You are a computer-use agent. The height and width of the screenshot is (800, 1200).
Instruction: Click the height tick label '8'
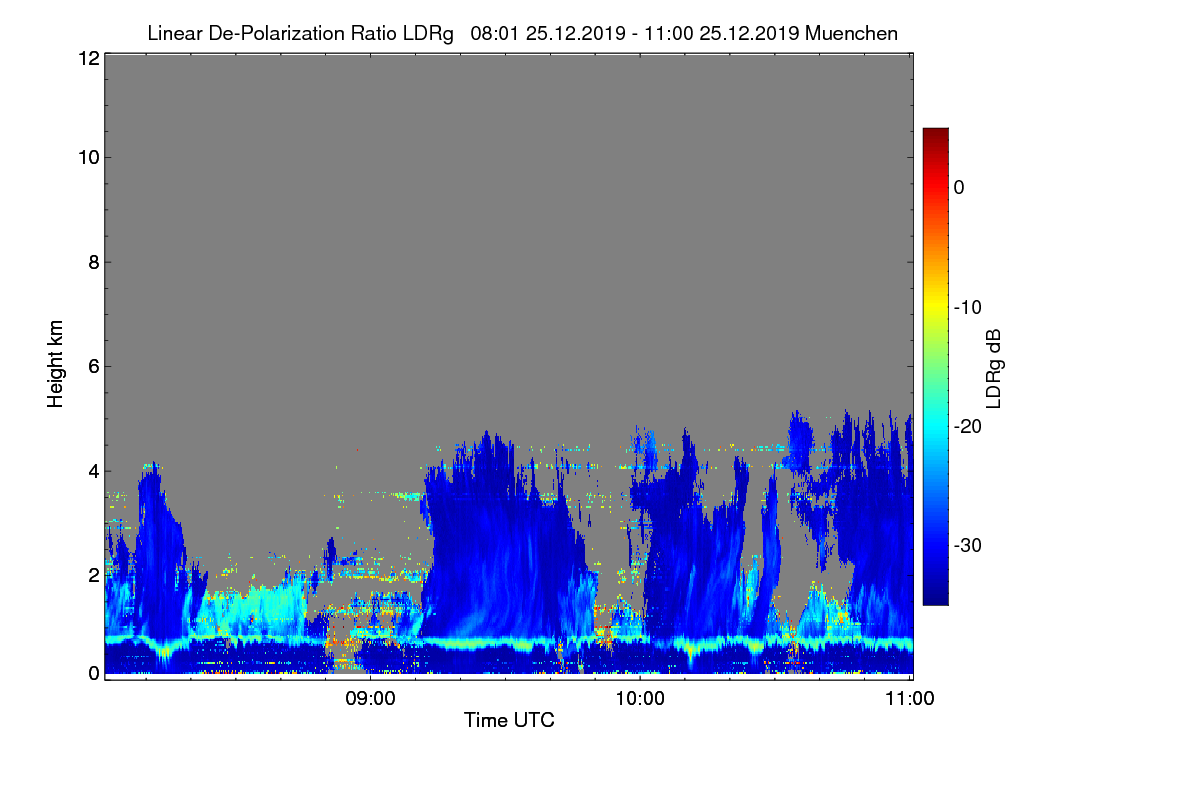click(92, 263)
